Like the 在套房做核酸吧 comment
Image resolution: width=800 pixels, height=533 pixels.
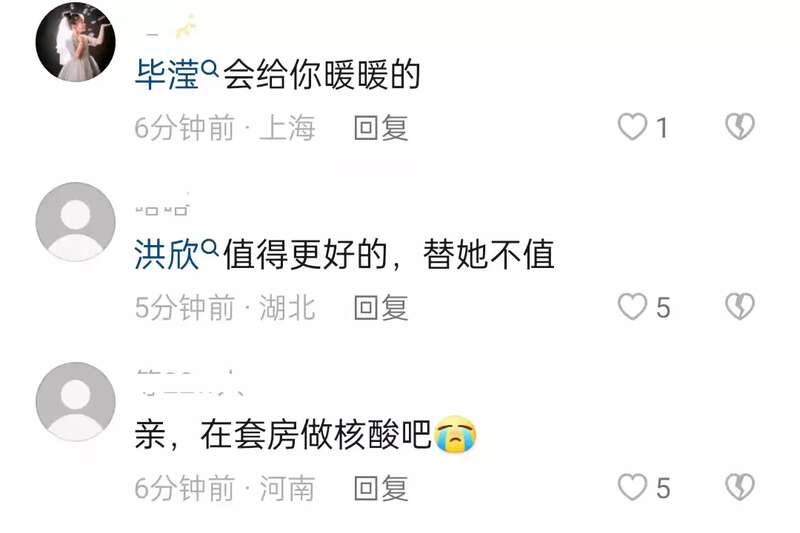633,487
